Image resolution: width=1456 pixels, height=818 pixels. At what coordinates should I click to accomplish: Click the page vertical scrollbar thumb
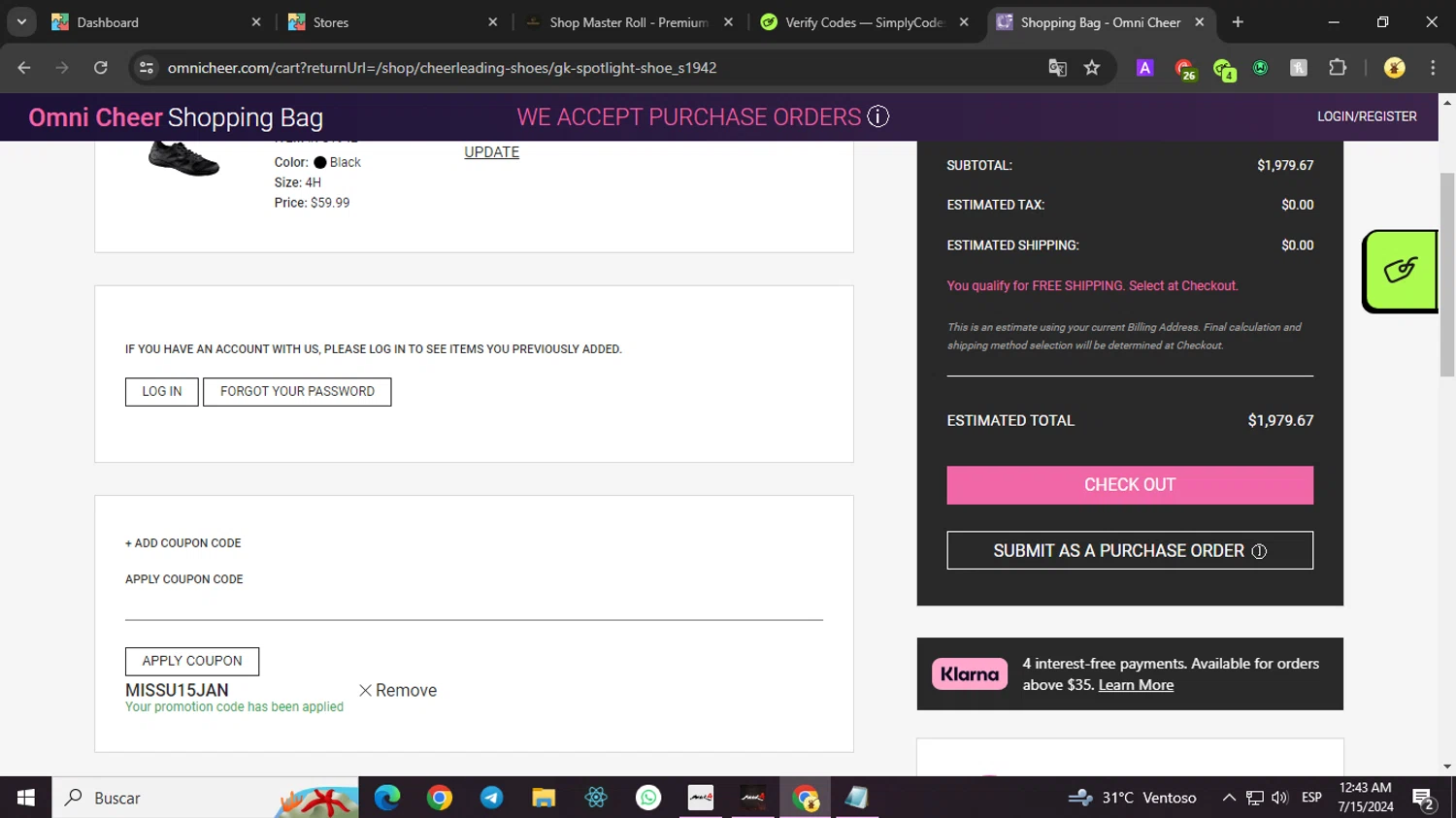[1447, 275]
